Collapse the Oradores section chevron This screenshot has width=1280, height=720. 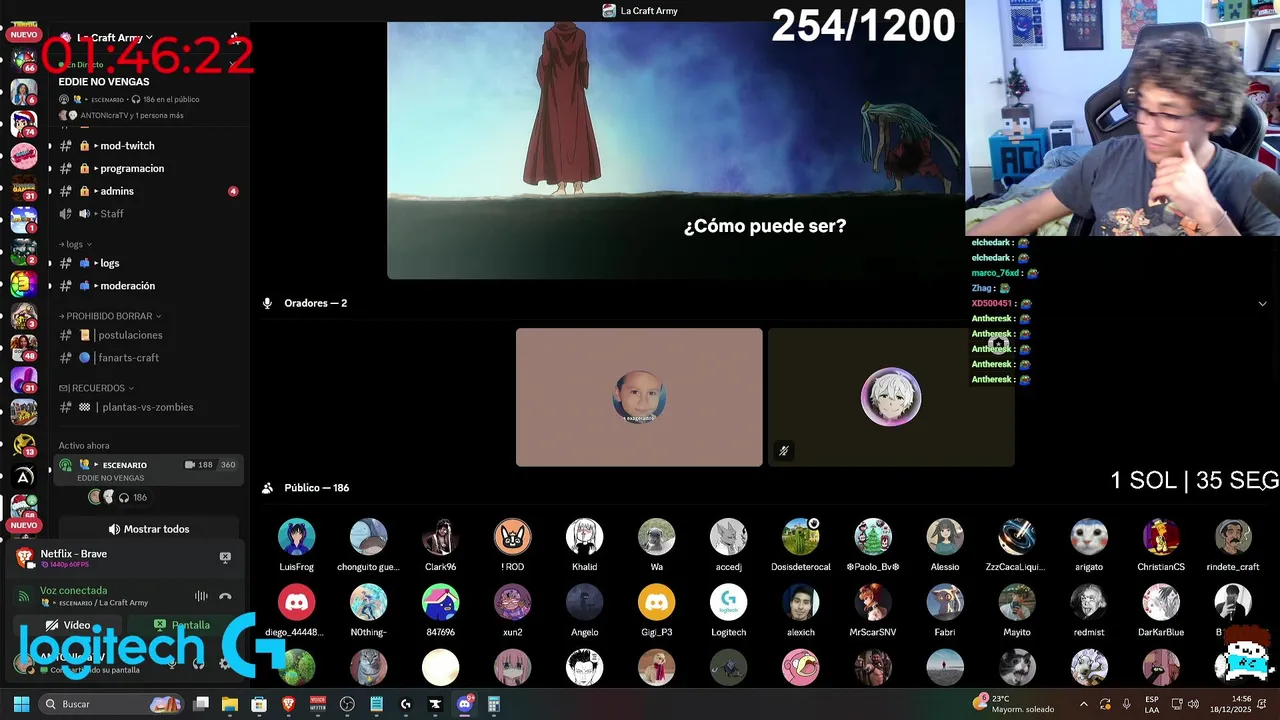(1262, 304)
